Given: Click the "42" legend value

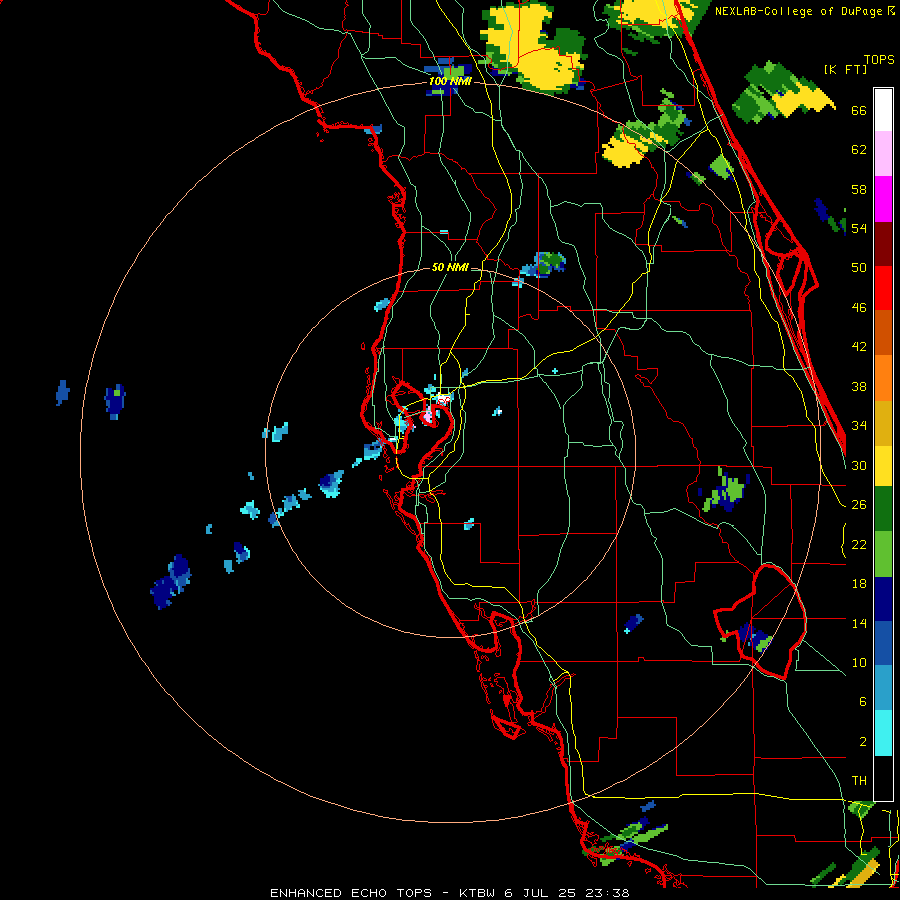Looking at the screenshot, I should [859, 347].
